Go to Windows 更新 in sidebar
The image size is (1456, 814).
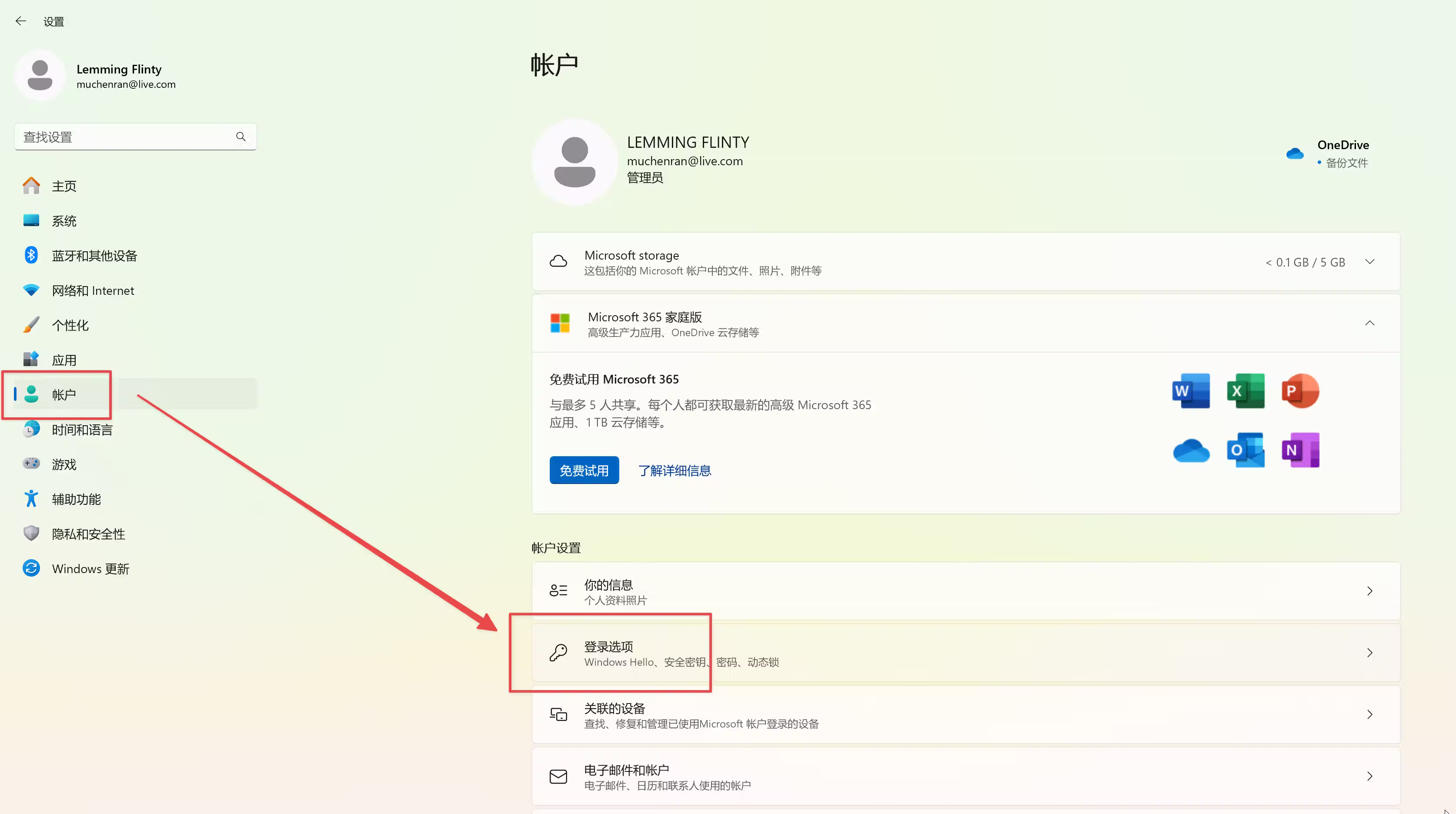pos(90,569)
